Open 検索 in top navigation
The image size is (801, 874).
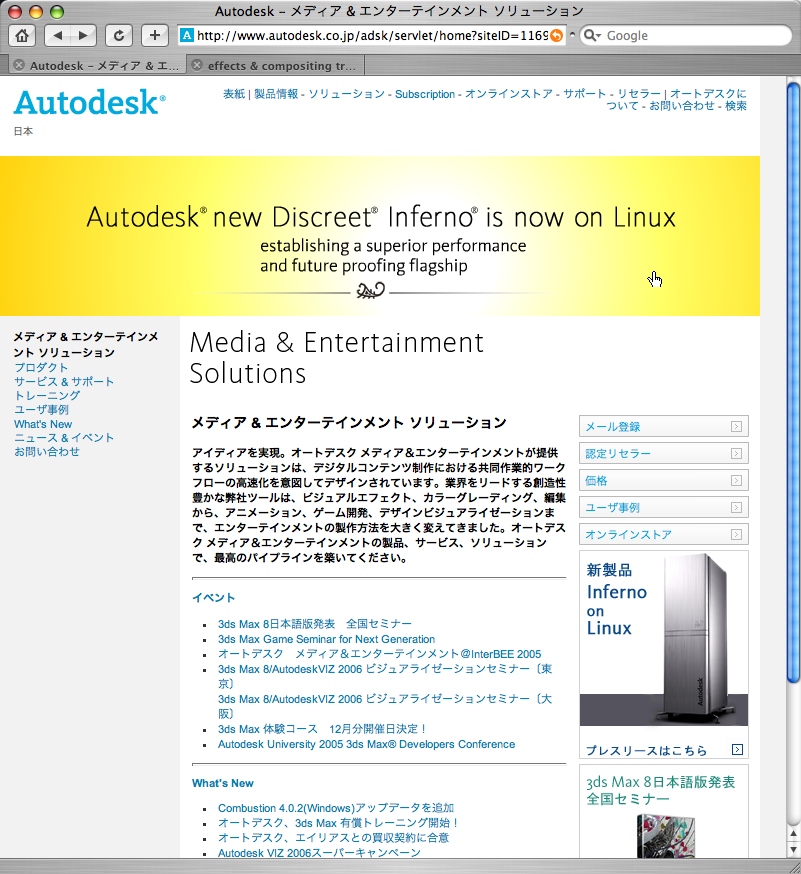pyautogui.click(x=736, y=105)
